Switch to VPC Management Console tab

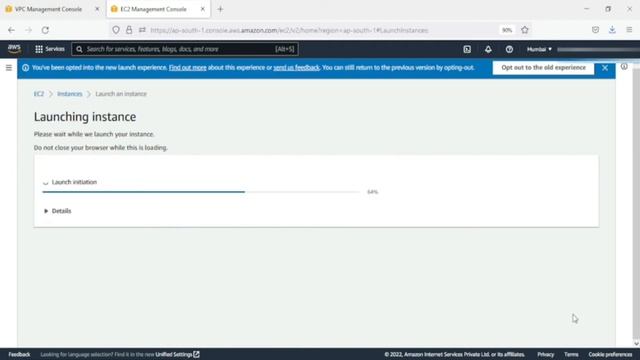tap(48, 9)
